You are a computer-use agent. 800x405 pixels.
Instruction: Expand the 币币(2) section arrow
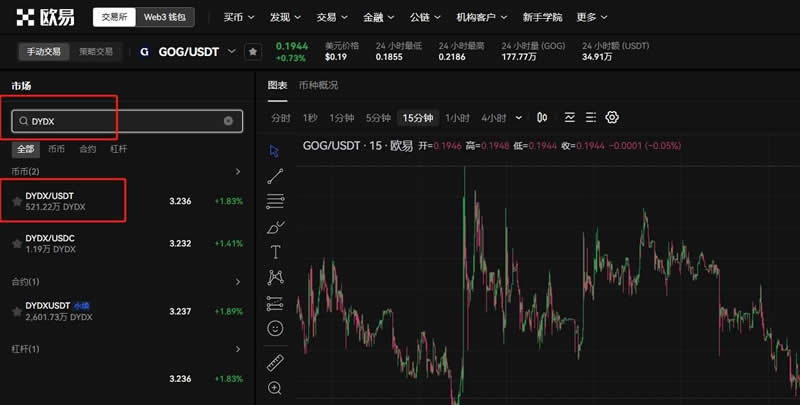tap(237, 172)
